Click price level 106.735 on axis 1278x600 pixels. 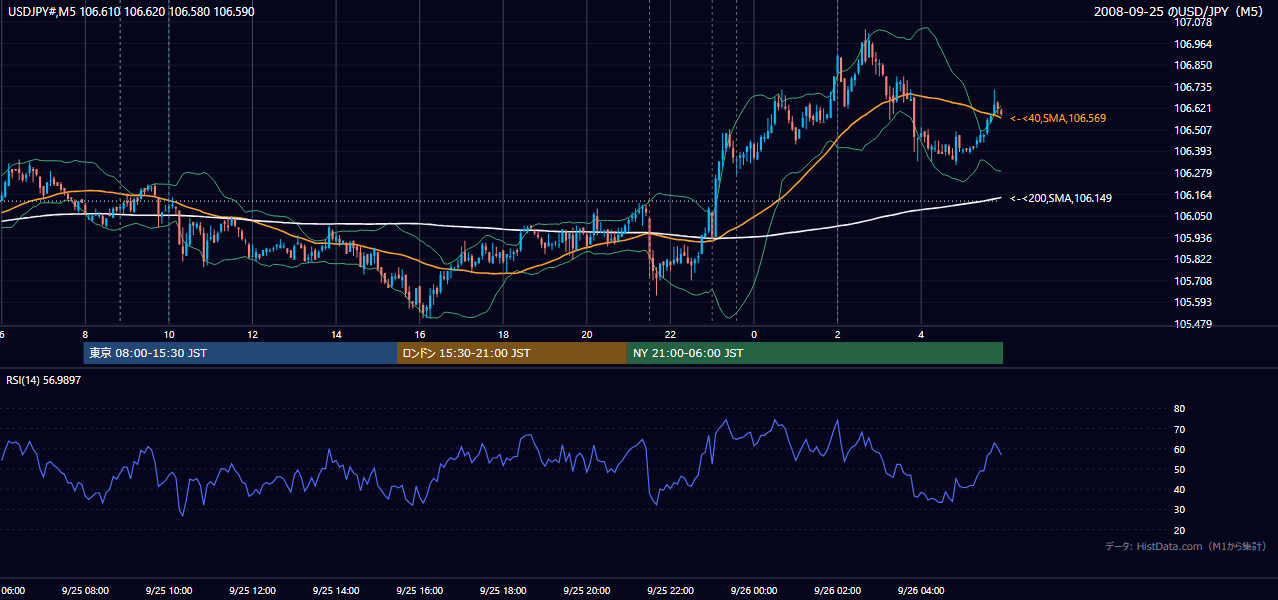[x=1195, y=87]
